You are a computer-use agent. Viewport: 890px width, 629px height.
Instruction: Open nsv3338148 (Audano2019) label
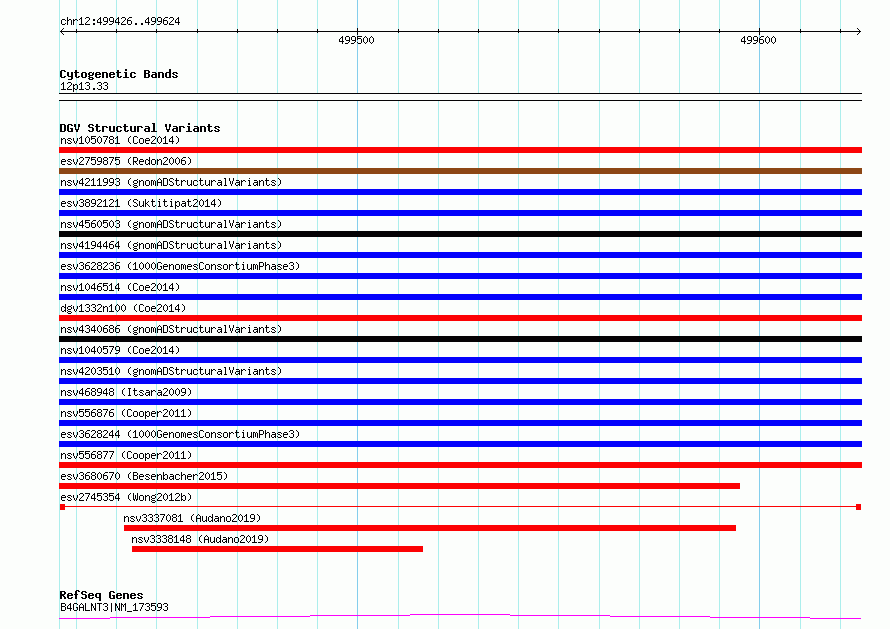200,539
